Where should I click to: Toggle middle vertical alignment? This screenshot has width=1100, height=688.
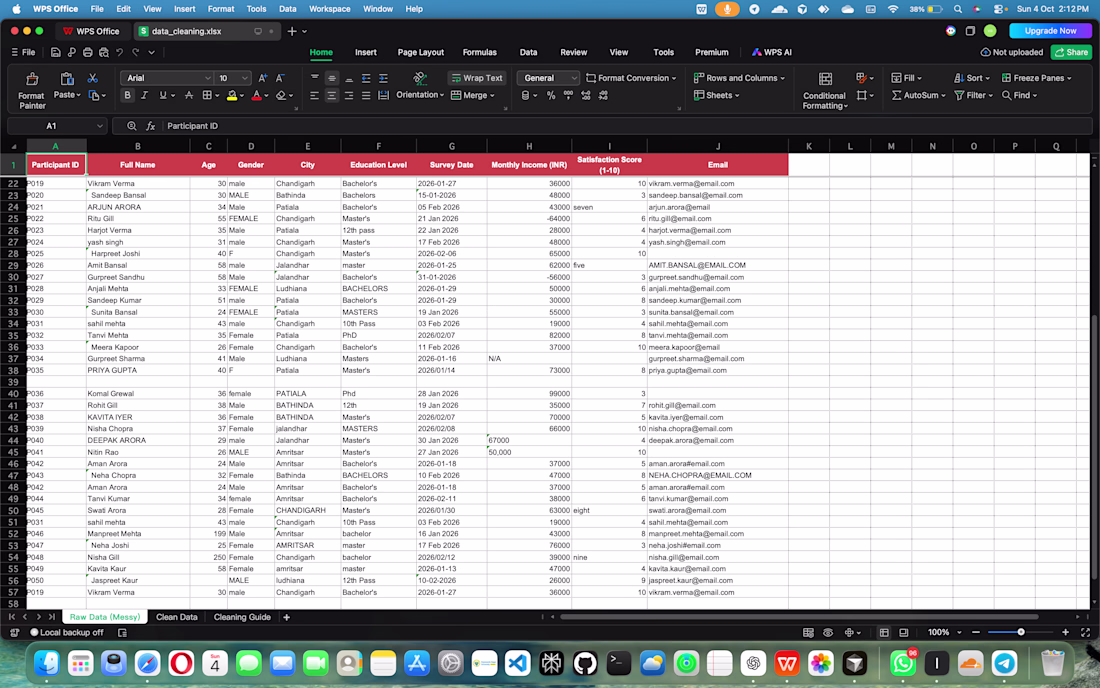click(331, 78)
